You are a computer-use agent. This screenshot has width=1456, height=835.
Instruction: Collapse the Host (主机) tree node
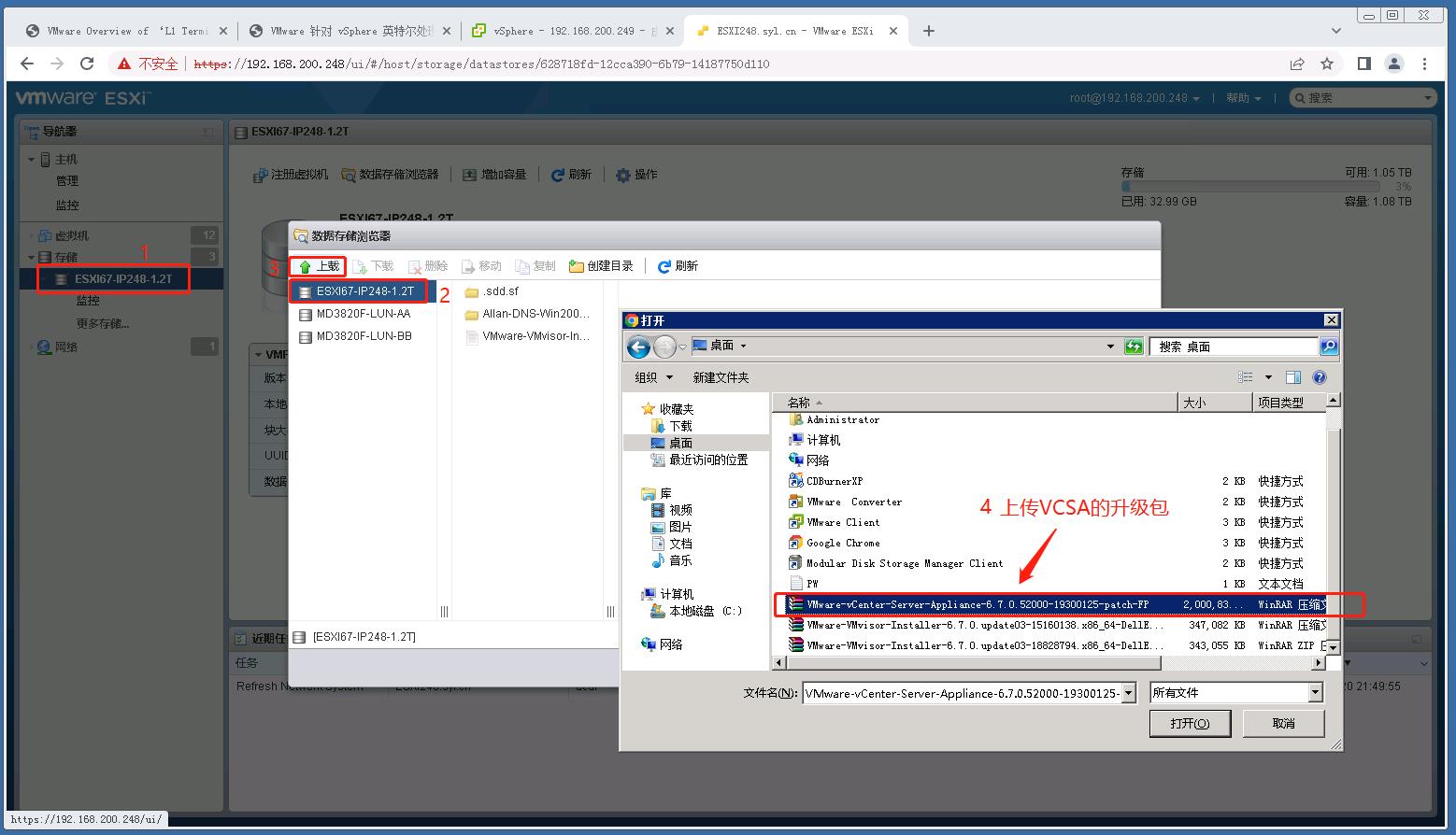pyautogui.click(x=31, y=160)
